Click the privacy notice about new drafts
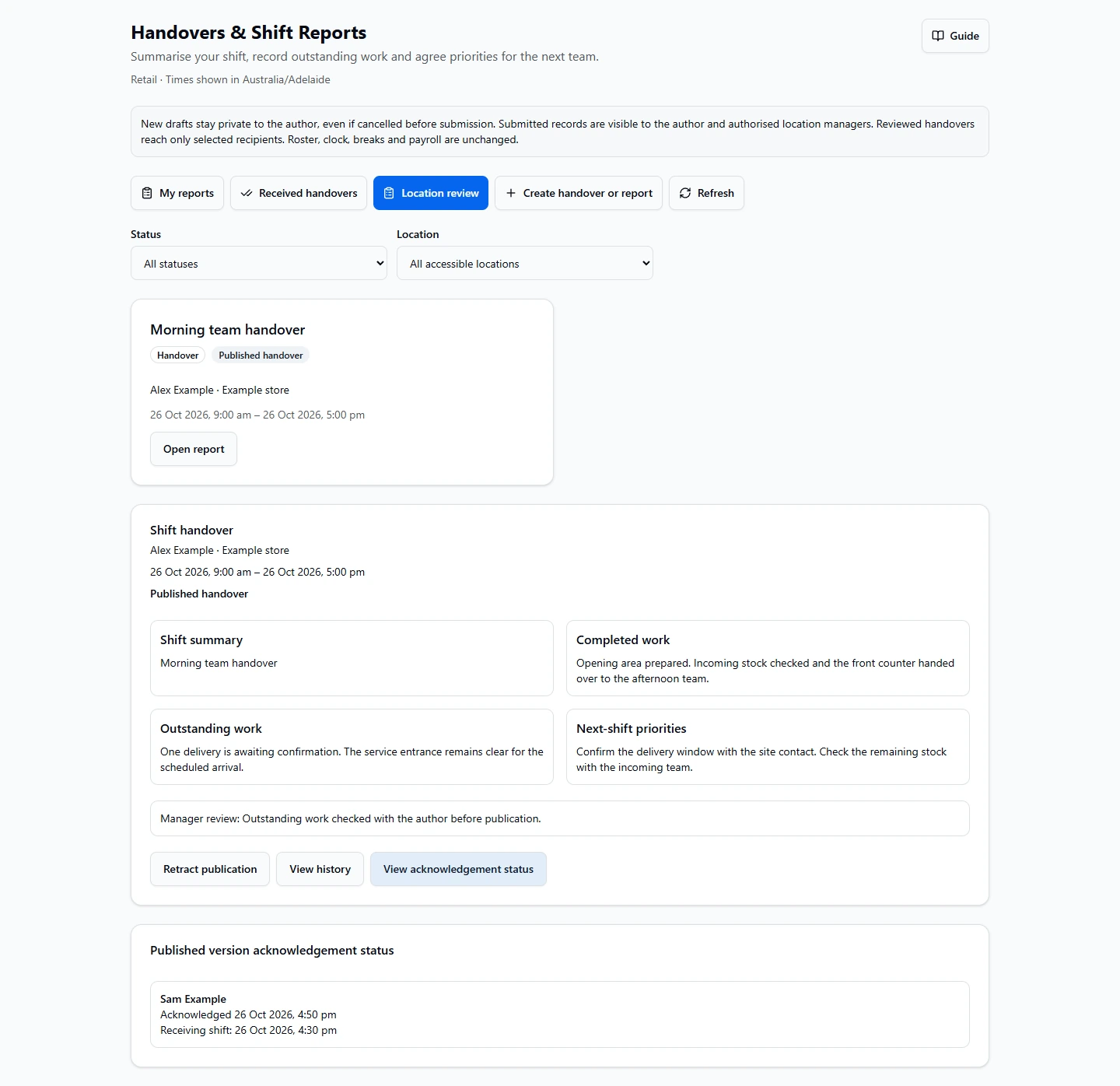The height and width of the screenshot is (1086, 1120). coord(560,131)
